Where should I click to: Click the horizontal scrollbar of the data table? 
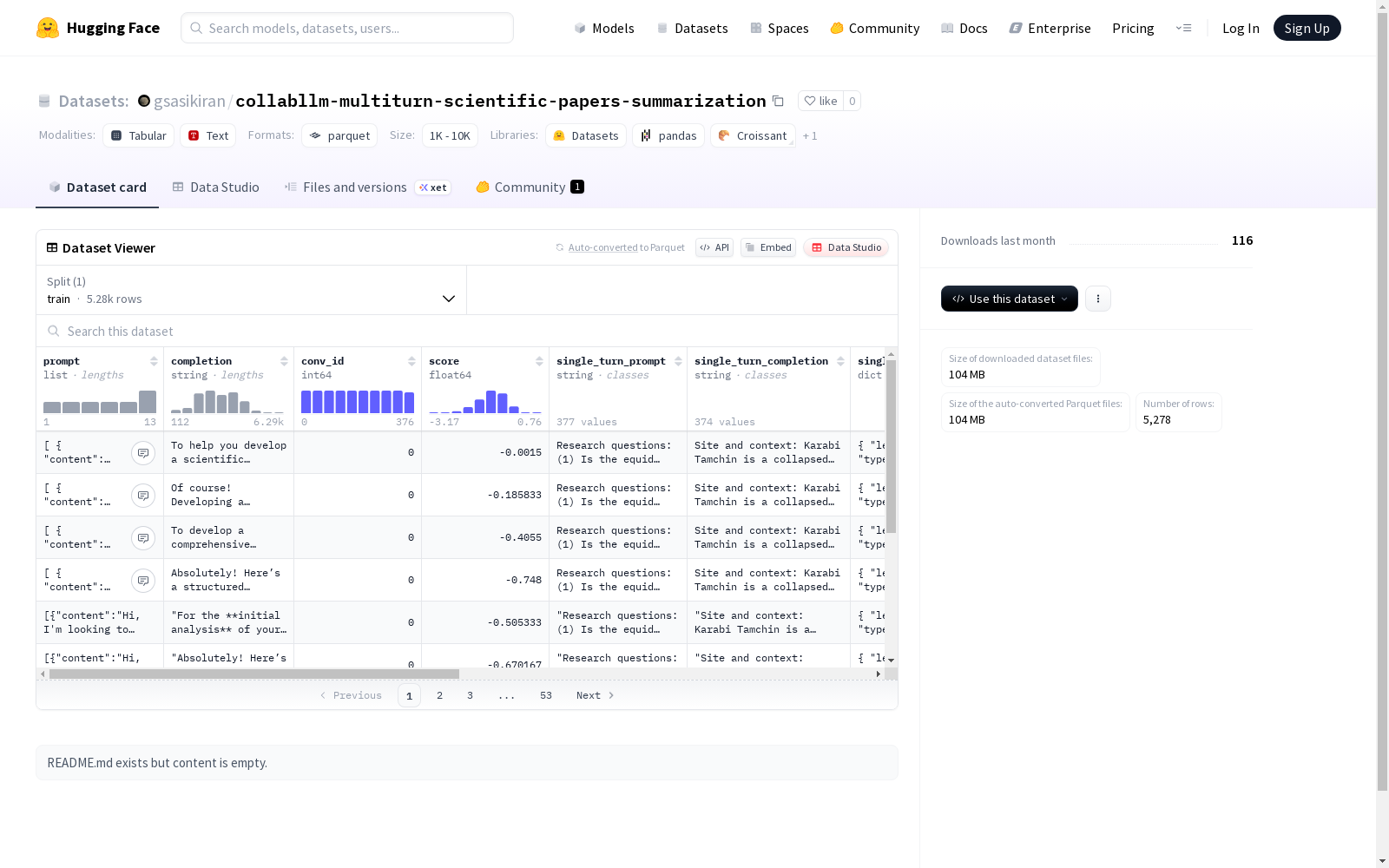coord(254,674)
